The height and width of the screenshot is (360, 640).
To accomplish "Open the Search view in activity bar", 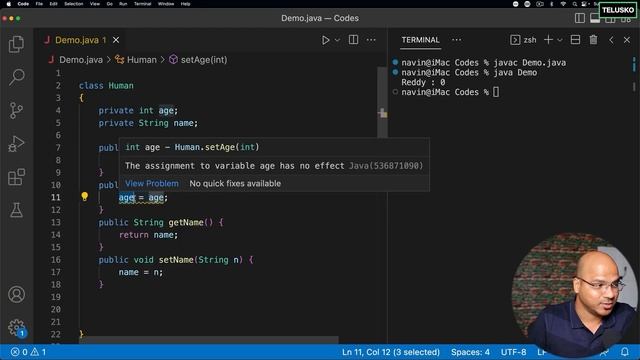I will coord(16,77).
